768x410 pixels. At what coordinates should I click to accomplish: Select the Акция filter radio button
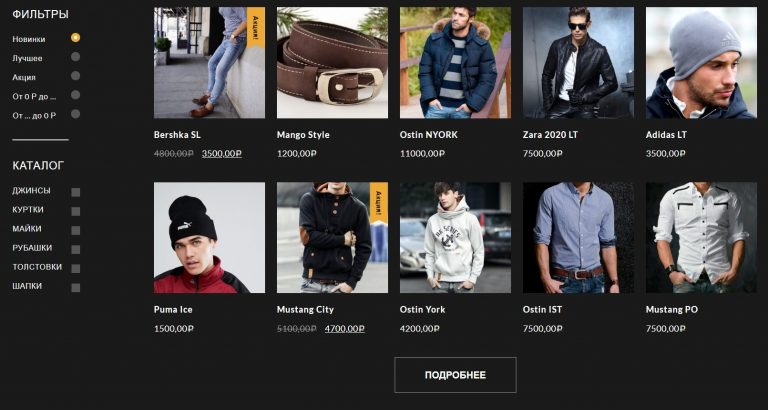[x=75, y=76]
